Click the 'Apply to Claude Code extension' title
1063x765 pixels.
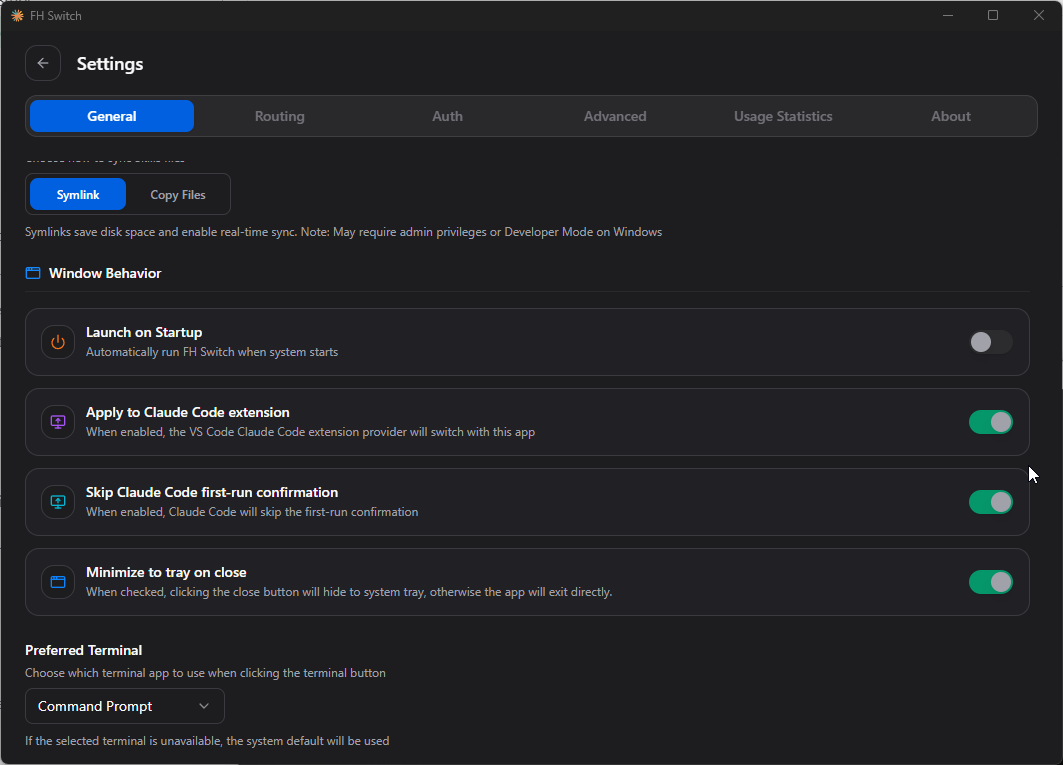coord(188,412)
